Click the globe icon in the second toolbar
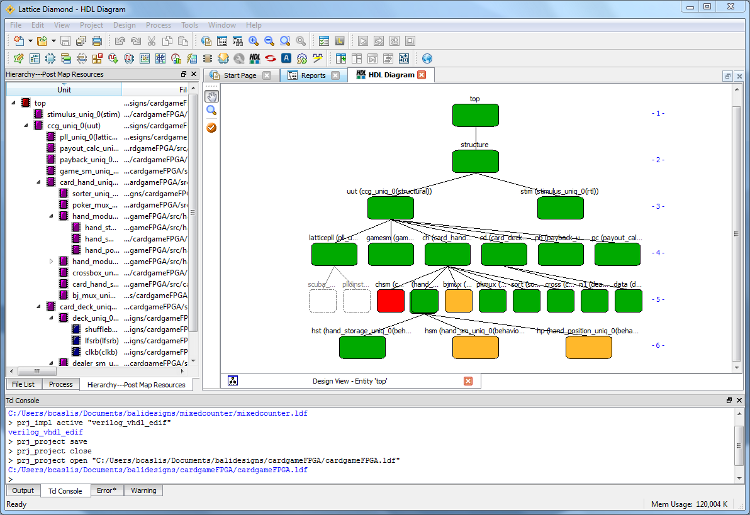The height and width of the screenshot is (515, 750). (x=427, y=59)
